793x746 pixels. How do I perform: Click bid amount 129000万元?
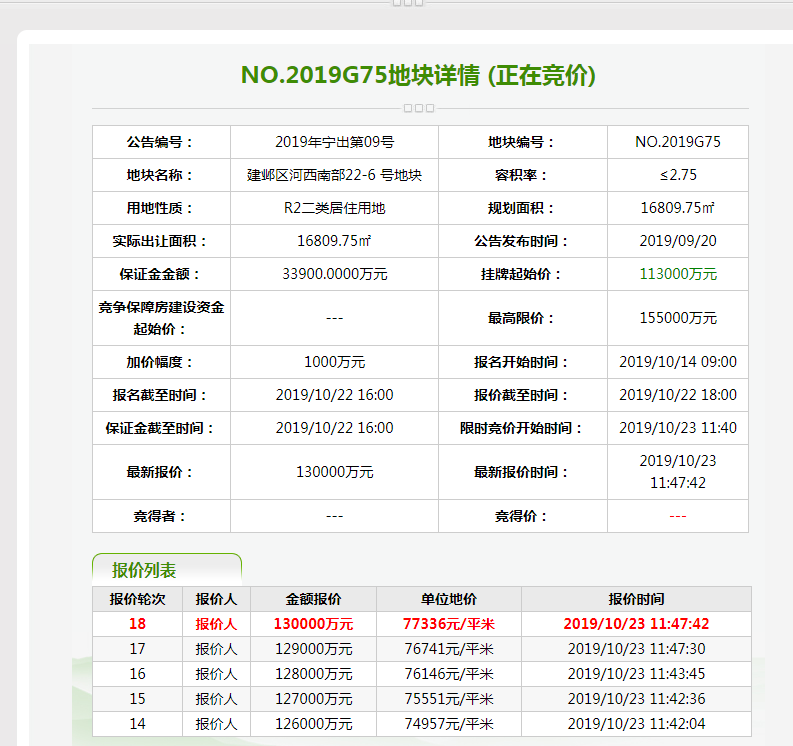coord(314,649)
